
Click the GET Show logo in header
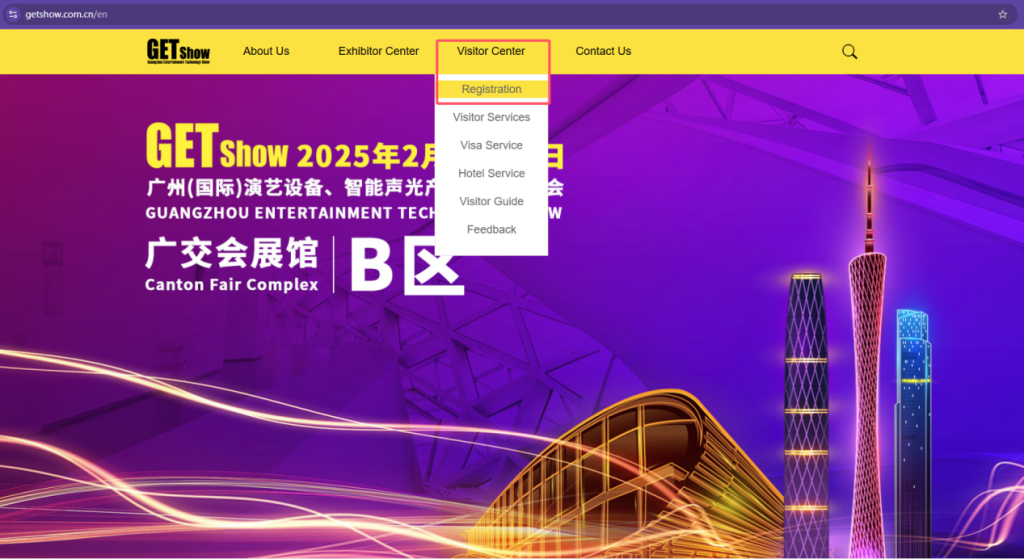coord(178,51)
